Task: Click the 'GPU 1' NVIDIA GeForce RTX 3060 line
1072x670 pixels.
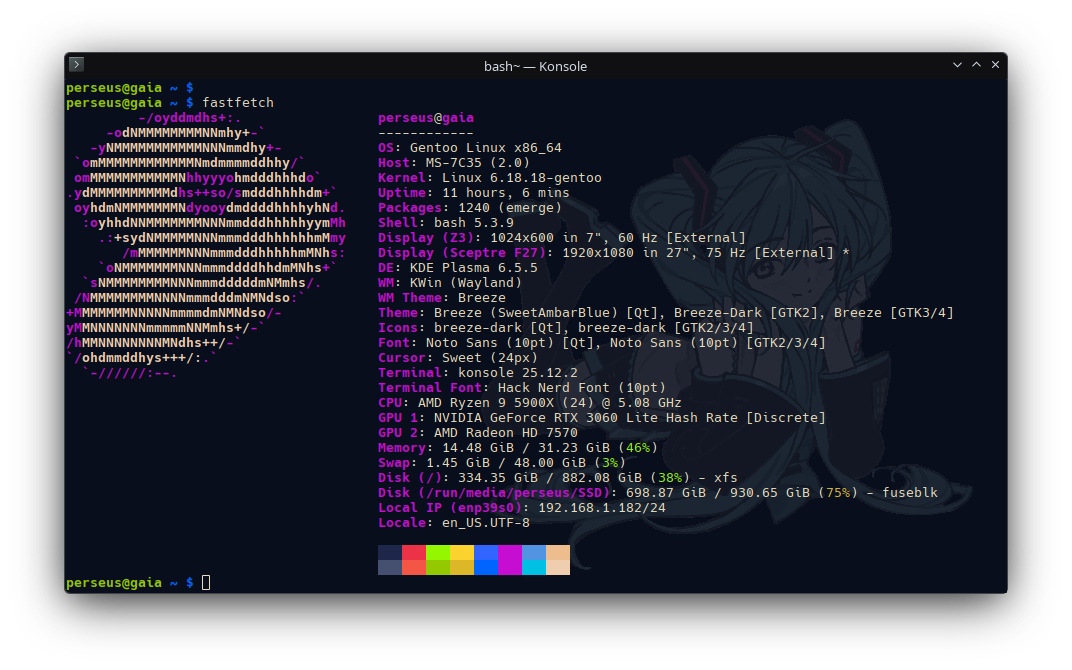Action: 602,418
